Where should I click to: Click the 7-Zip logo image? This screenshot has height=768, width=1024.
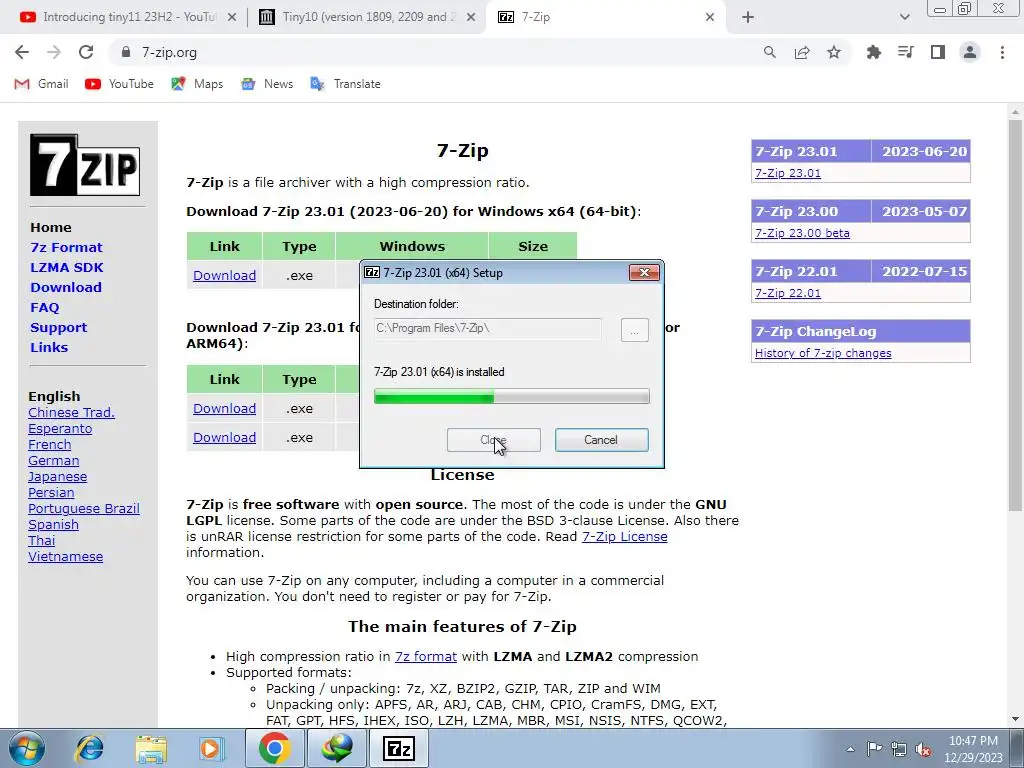tap(85, 165)
